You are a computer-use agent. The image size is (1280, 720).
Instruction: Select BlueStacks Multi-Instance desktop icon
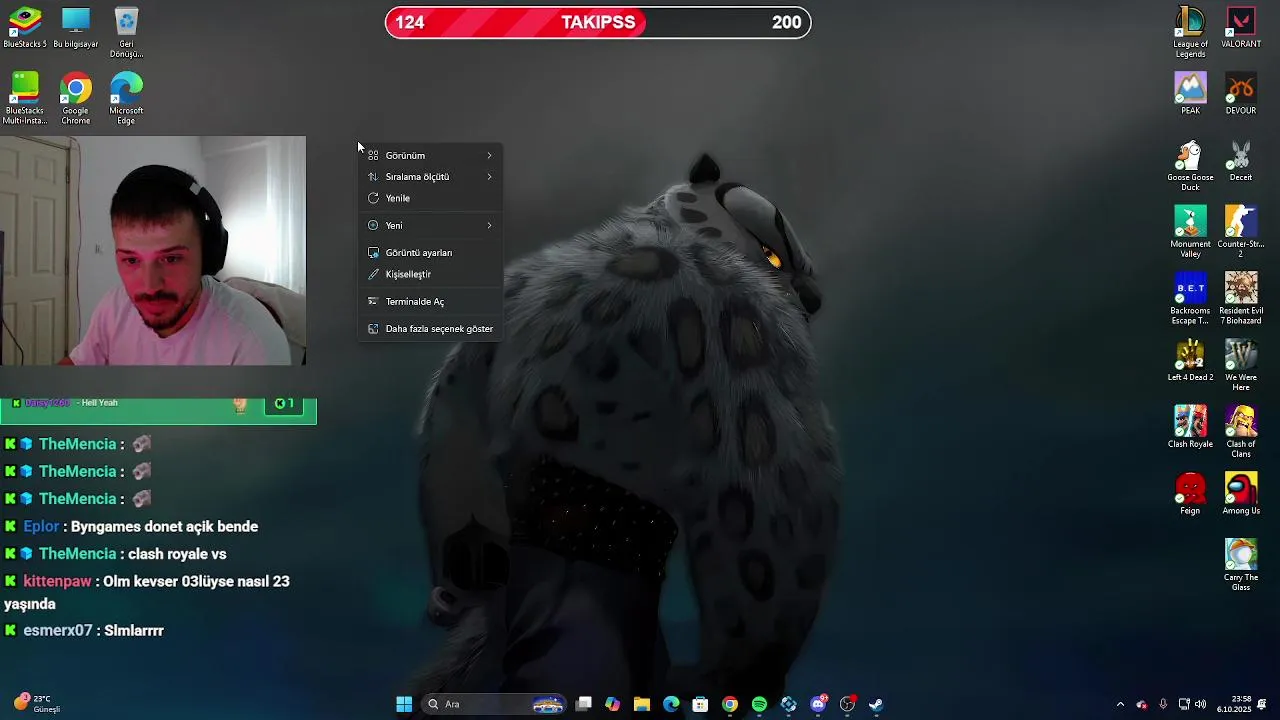(25, 98)
